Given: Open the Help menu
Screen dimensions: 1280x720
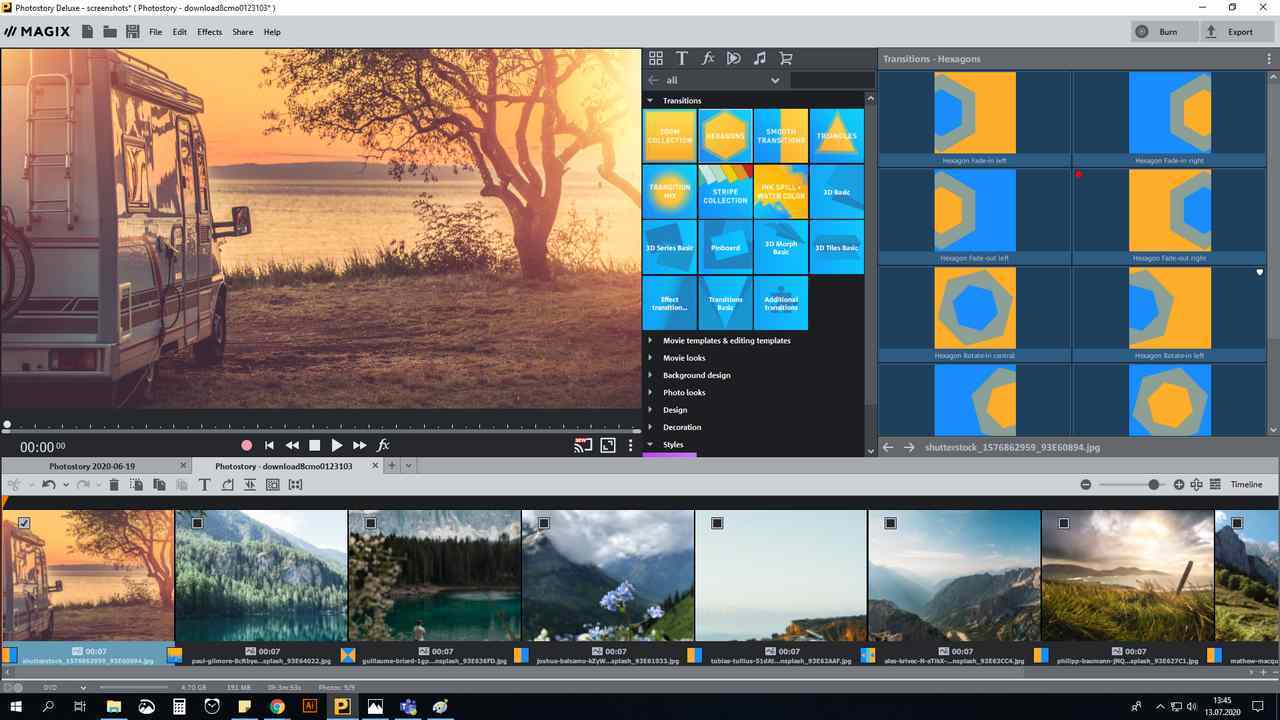Looking at the screenshot, I should coord(272,32).
